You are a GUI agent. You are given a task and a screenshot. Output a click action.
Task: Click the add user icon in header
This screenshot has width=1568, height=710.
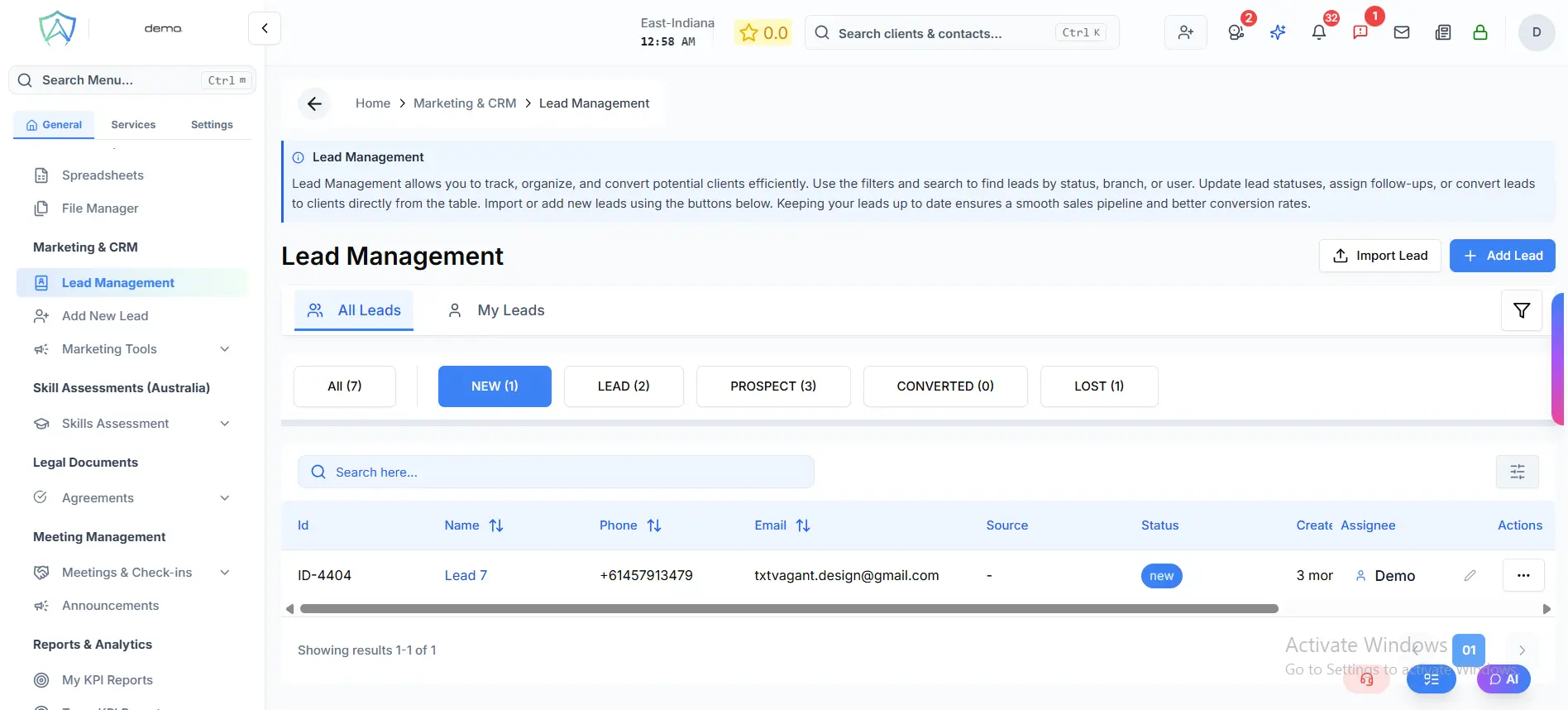point(1185,32)
